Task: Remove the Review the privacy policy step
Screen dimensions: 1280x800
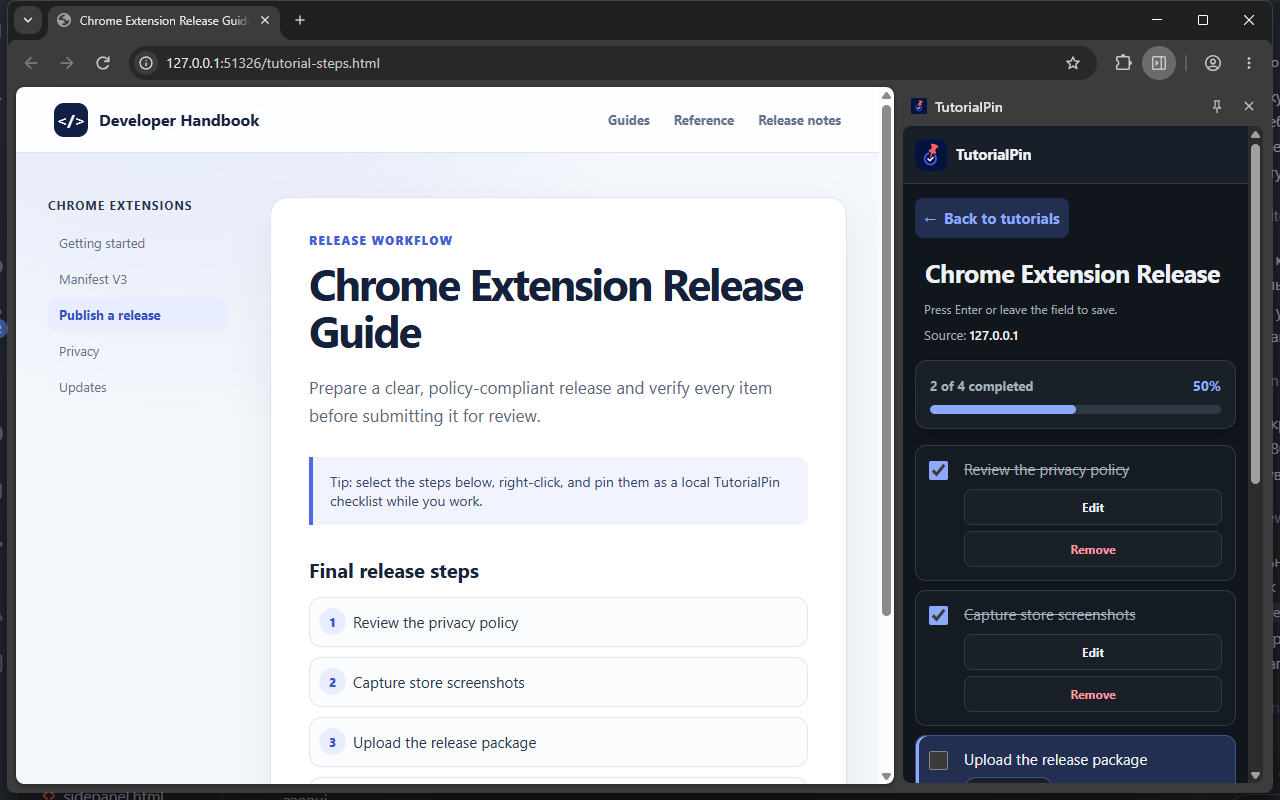Action: point(1092,549)
